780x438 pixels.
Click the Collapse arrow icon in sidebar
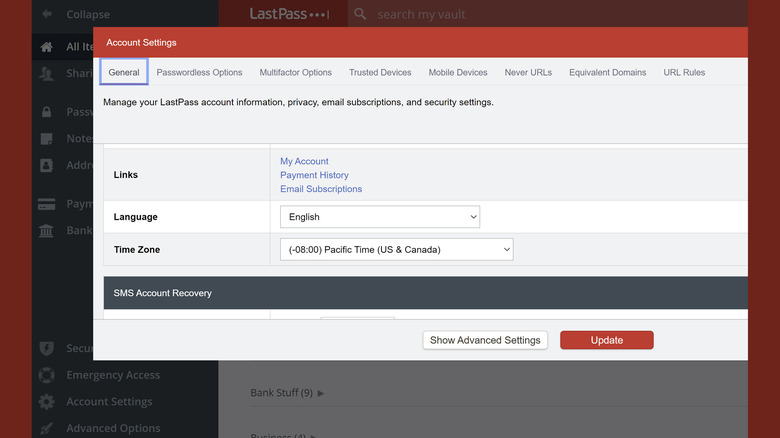(x=46, y=15)
